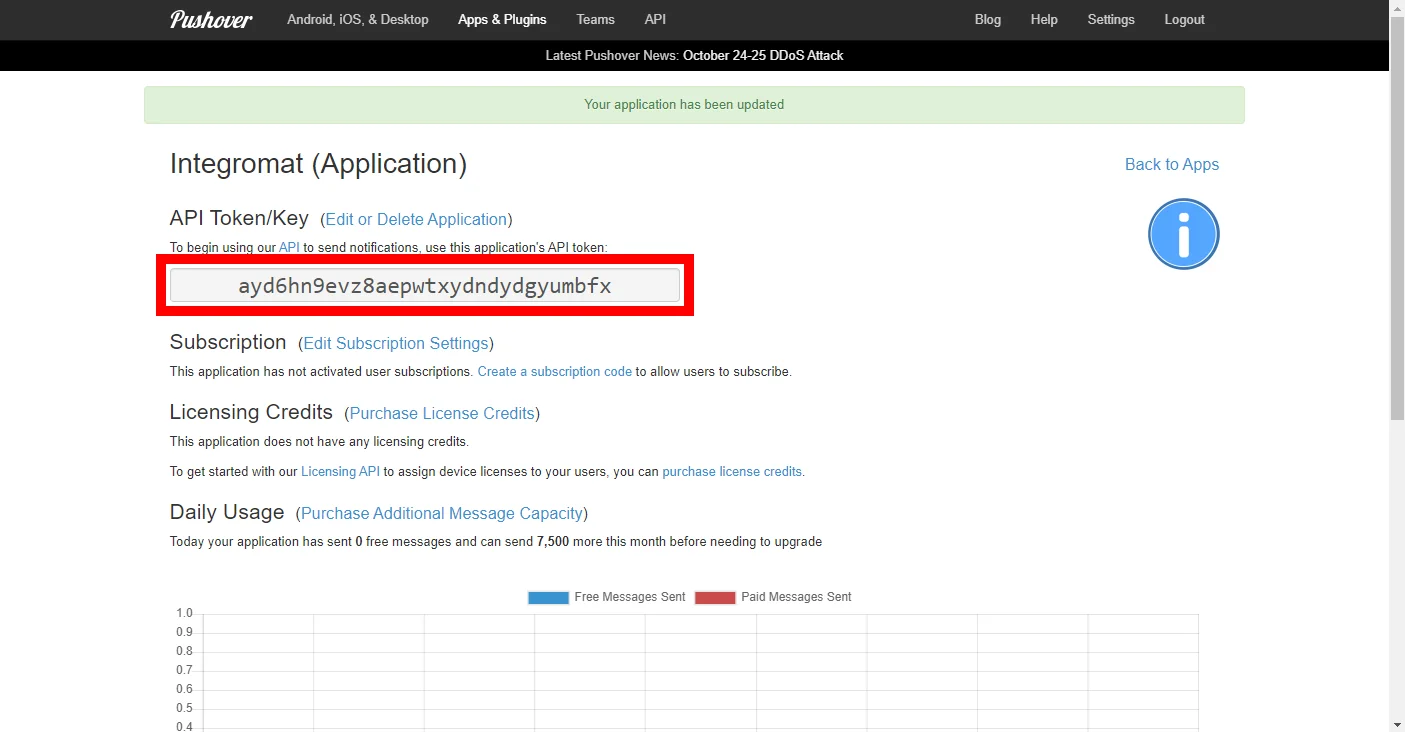This screenshot has width=1405, height=732.
Task: Open the Help page
Action: point(1044,19)
